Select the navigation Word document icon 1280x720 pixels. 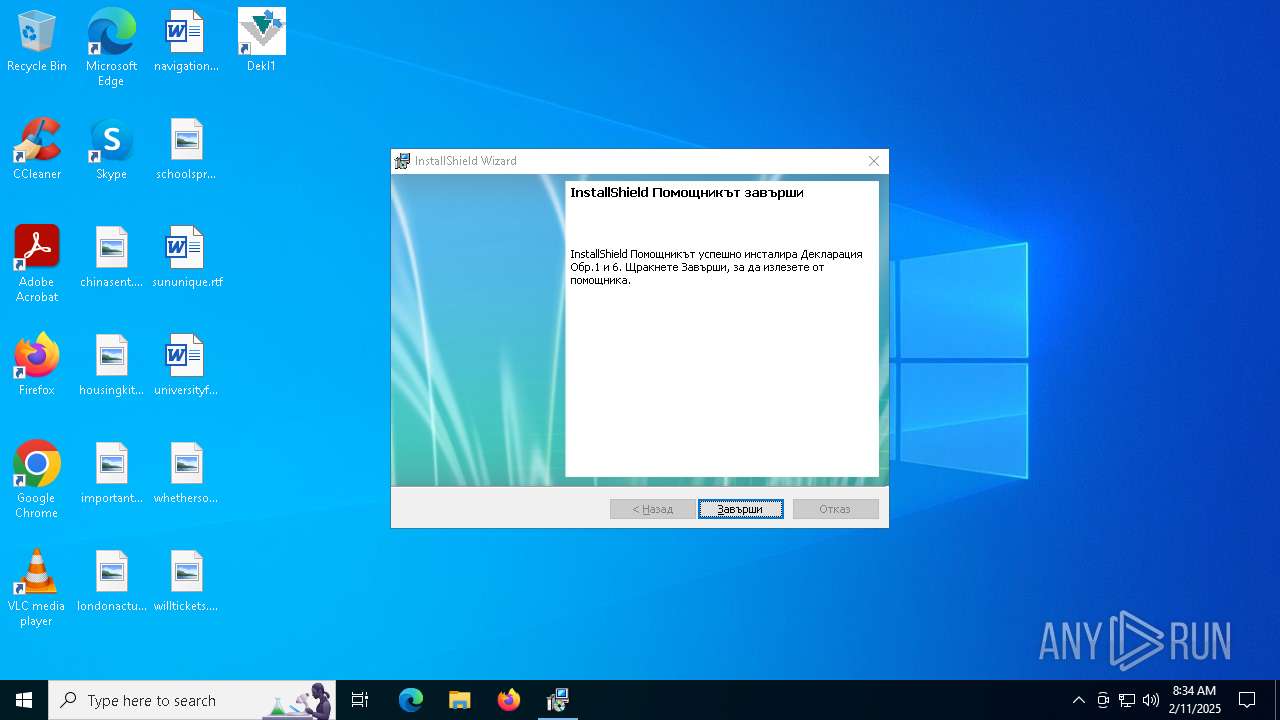click(186, 41)
